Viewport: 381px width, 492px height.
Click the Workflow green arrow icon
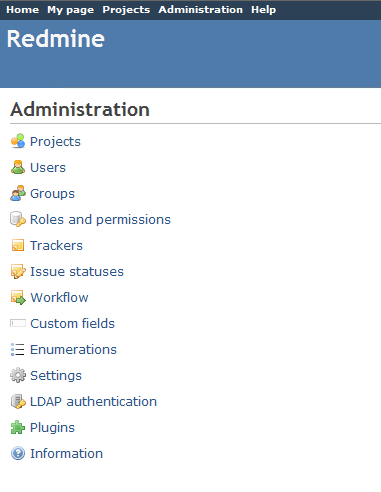[18, 297]
